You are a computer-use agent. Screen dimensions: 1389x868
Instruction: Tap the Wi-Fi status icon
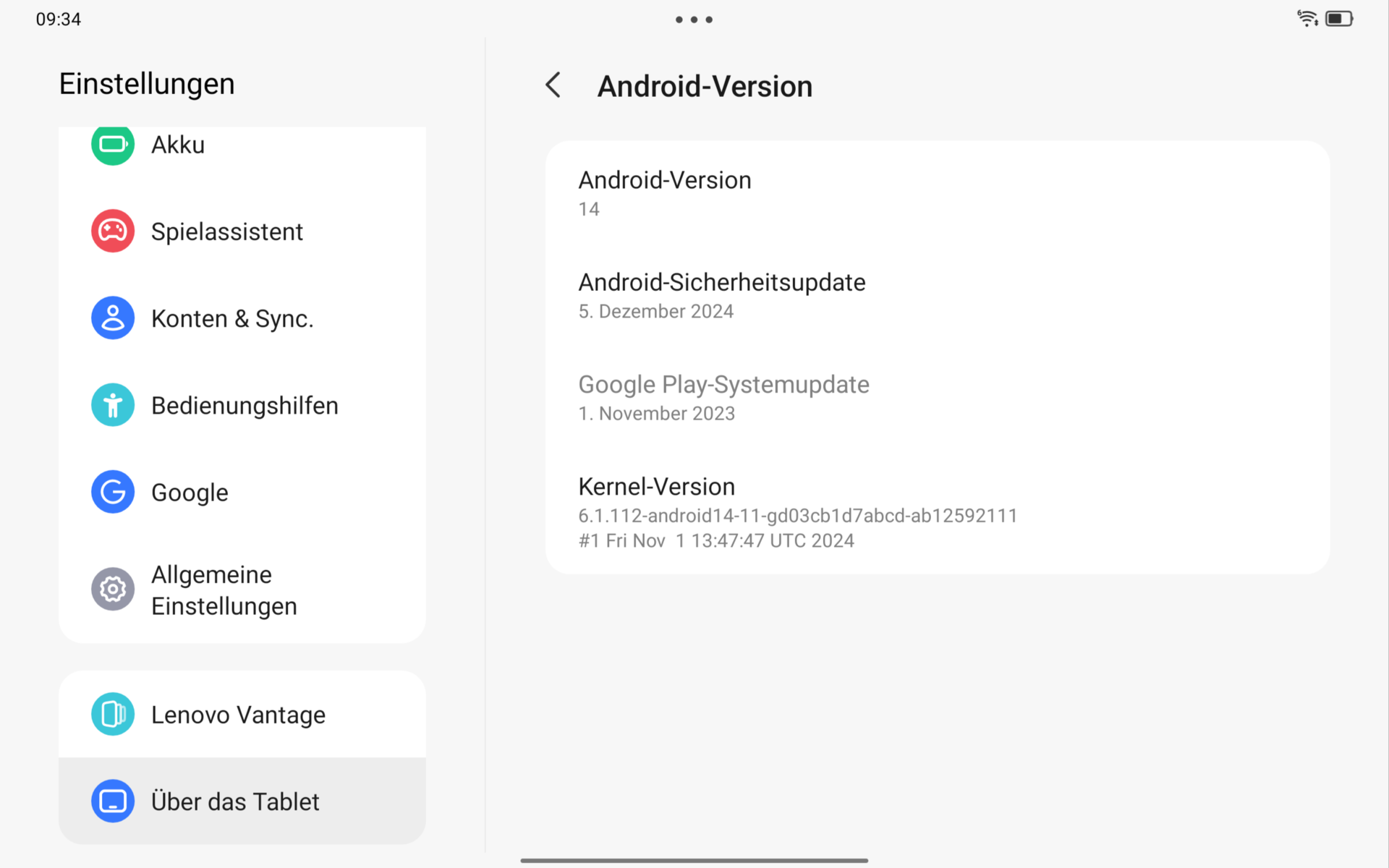coord(1307,19)
